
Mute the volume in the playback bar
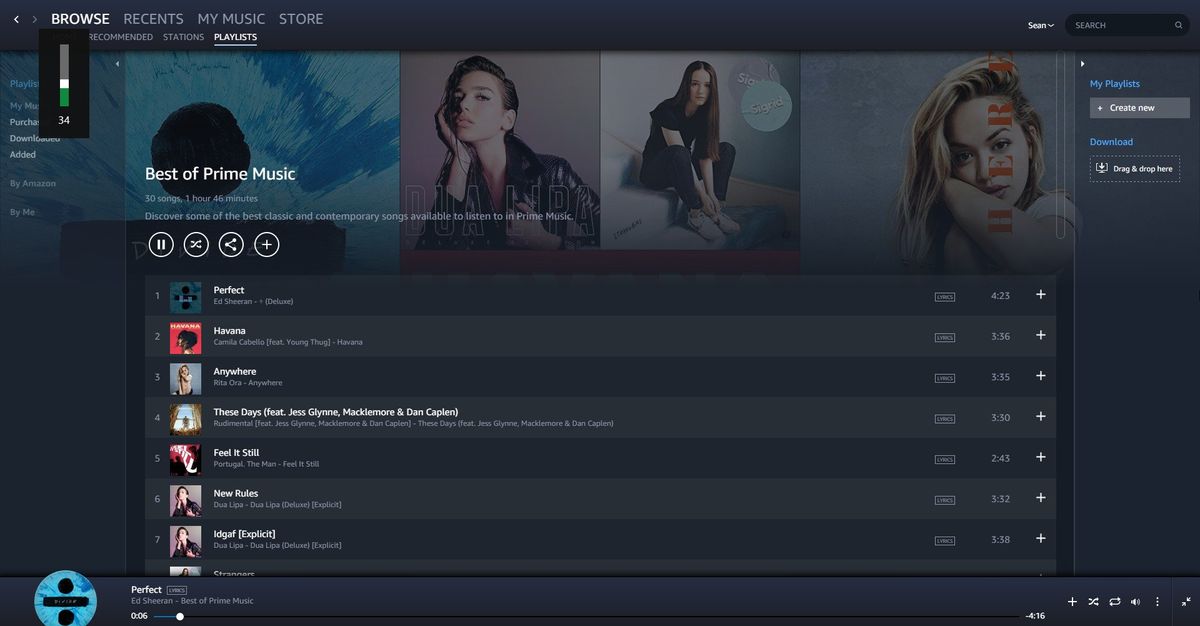click(1135, 601)
